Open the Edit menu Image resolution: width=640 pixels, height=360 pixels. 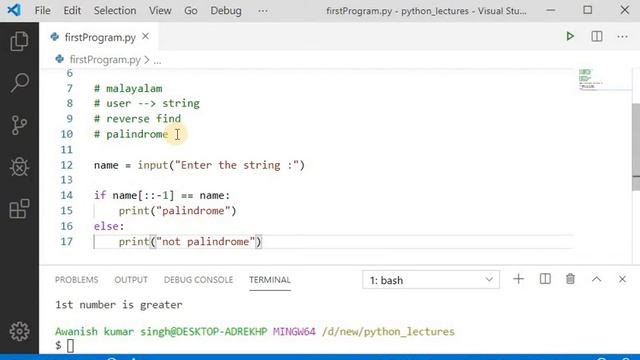(x=72, y=11)
